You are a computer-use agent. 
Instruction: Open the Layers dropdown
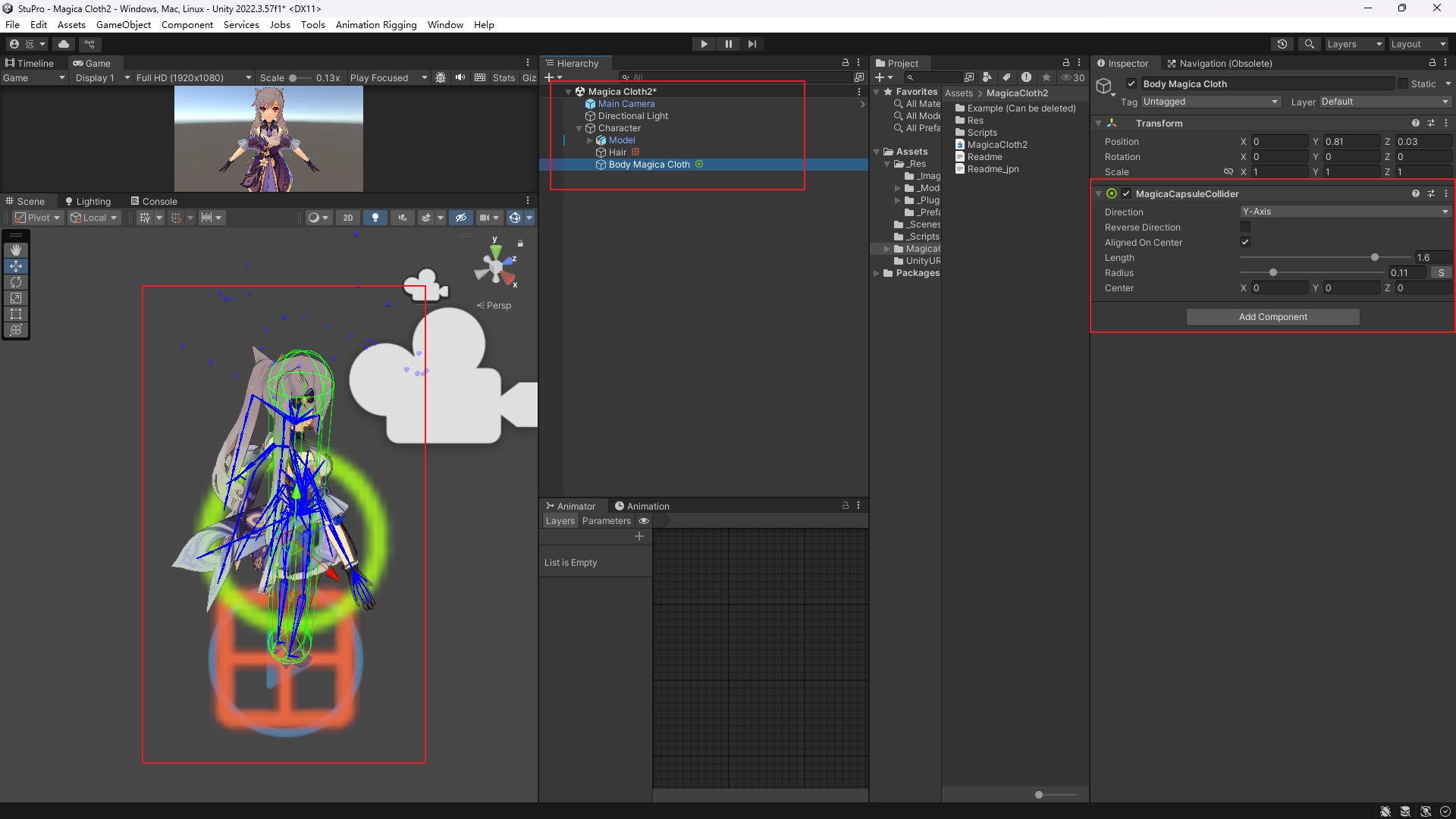pos(1354,44)
